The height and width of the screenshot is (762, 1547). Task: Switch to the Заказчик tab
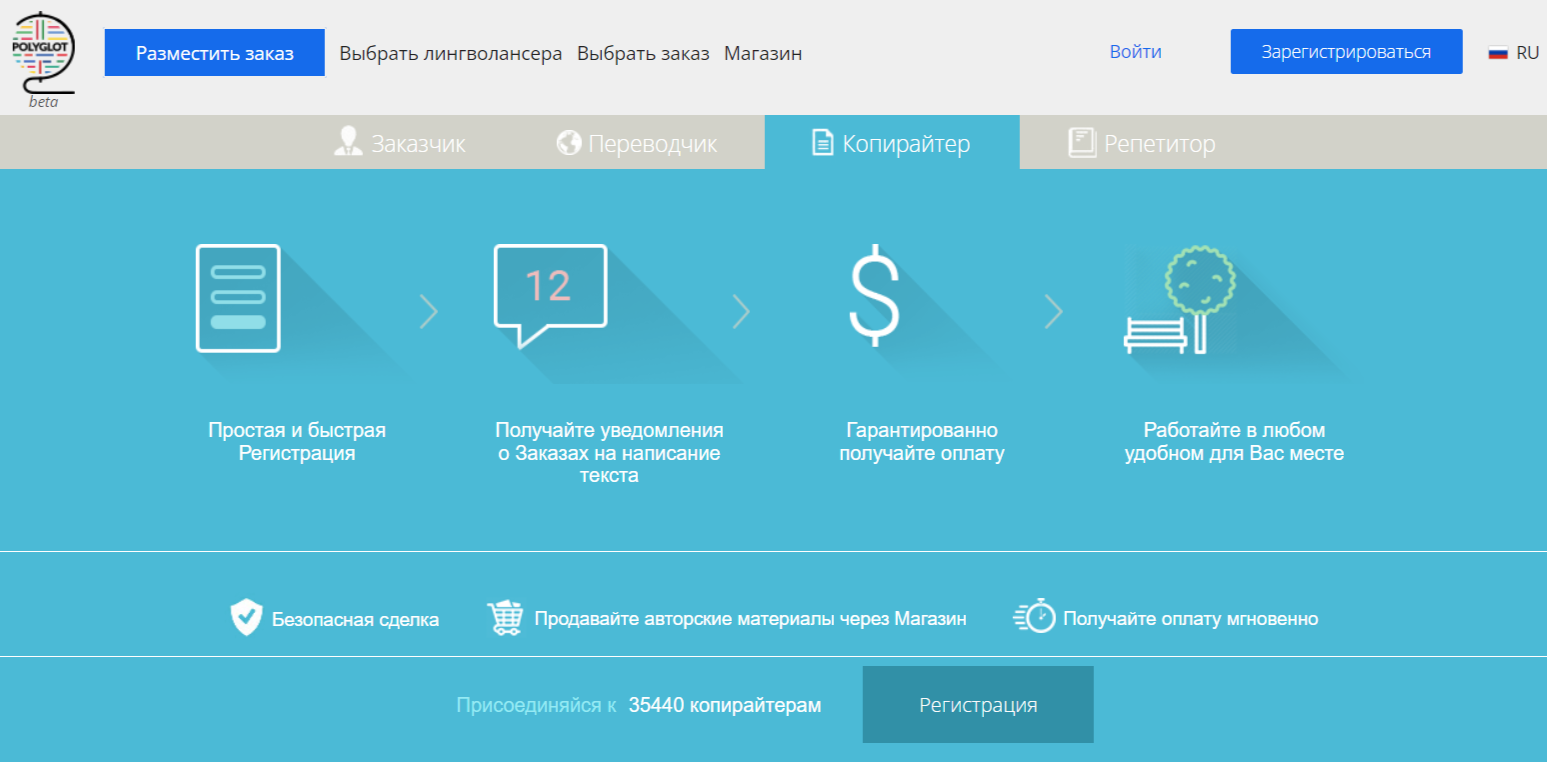pyautogui.click(x=400, y=143)
